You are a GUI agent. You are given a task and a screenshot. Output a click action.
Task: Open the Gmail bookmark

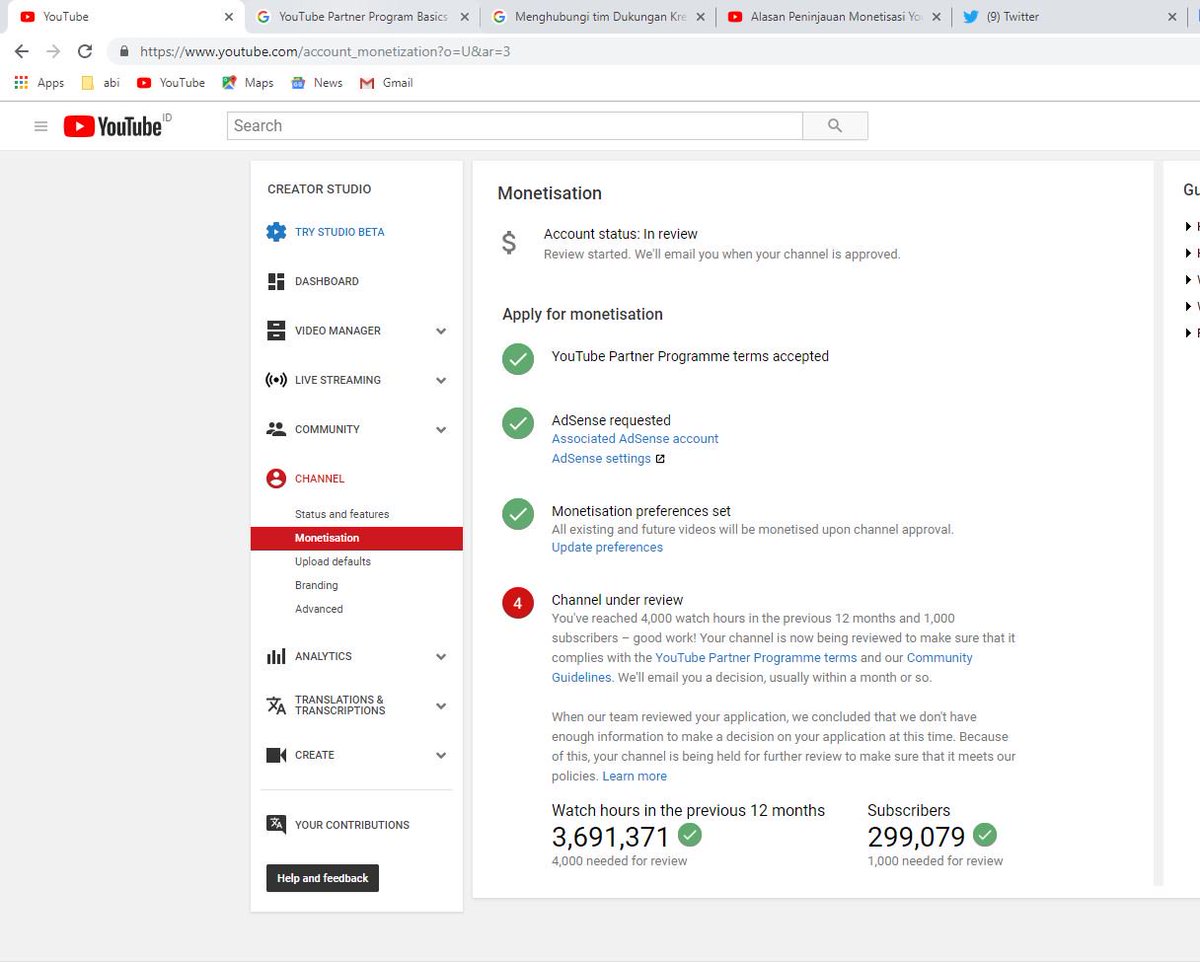pos(386,83)
